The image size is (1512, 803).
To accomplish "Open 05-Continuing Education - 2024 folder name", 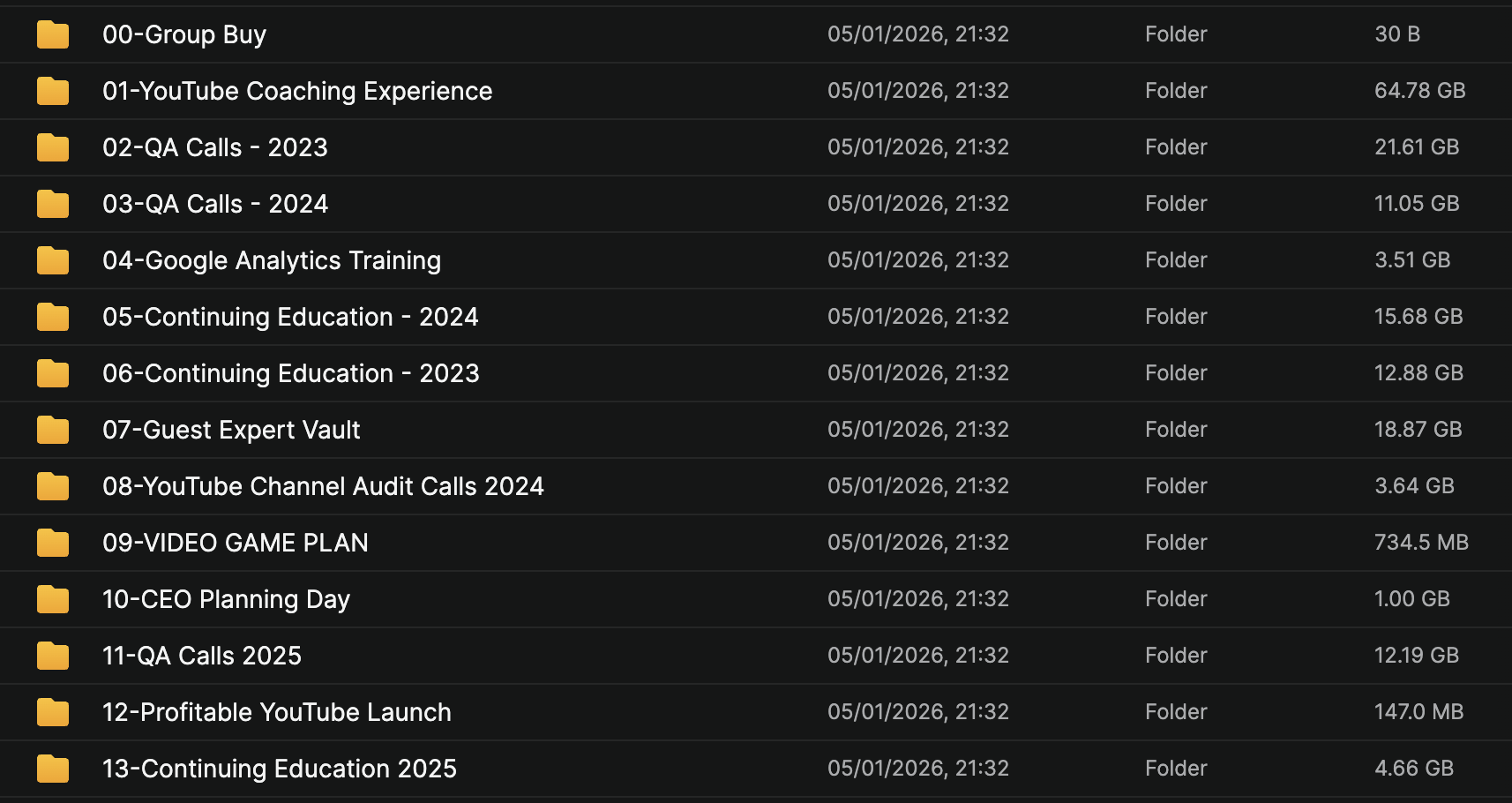I will [290, 317].
